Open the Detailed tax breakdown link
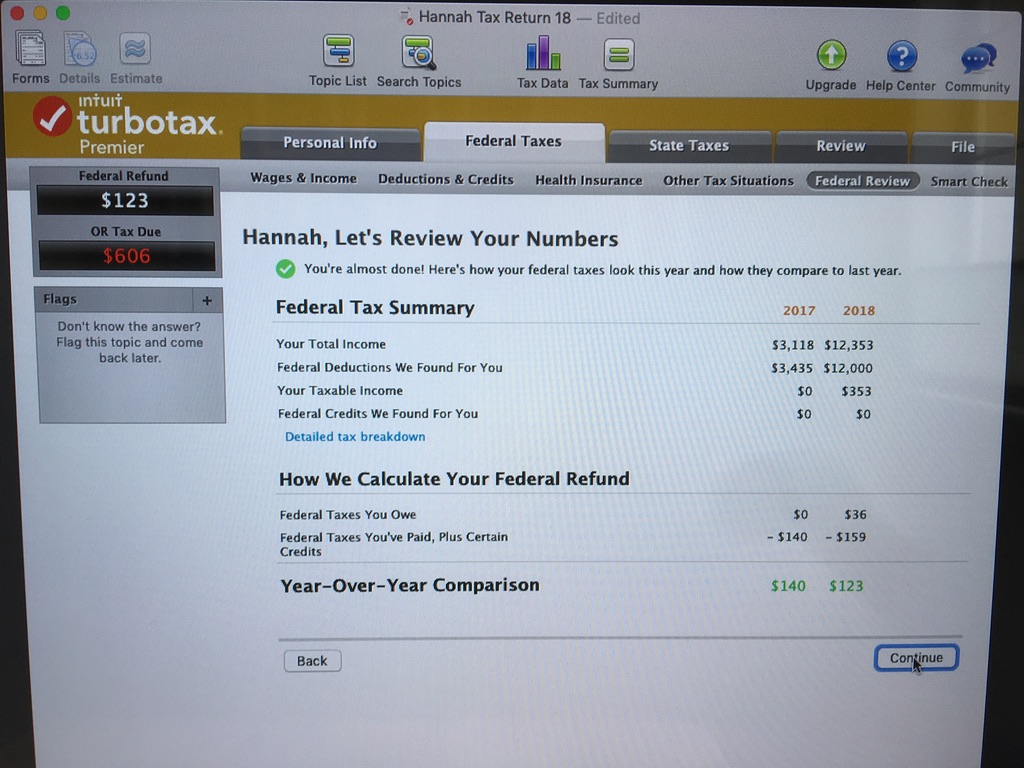 point(355,437)
